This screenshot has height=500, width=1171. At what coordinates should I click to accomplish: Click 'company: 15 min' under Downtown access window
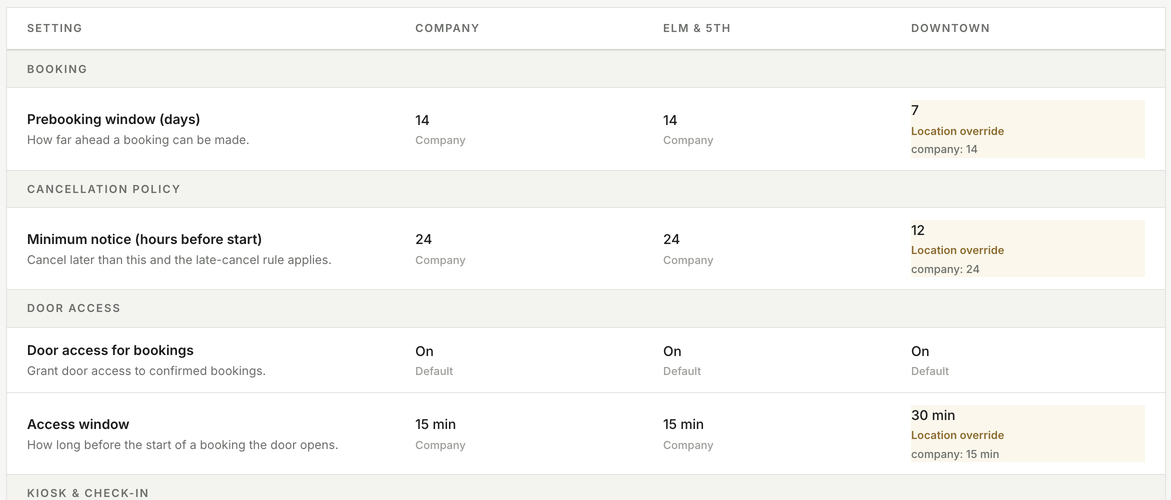[x=954, y=454]
